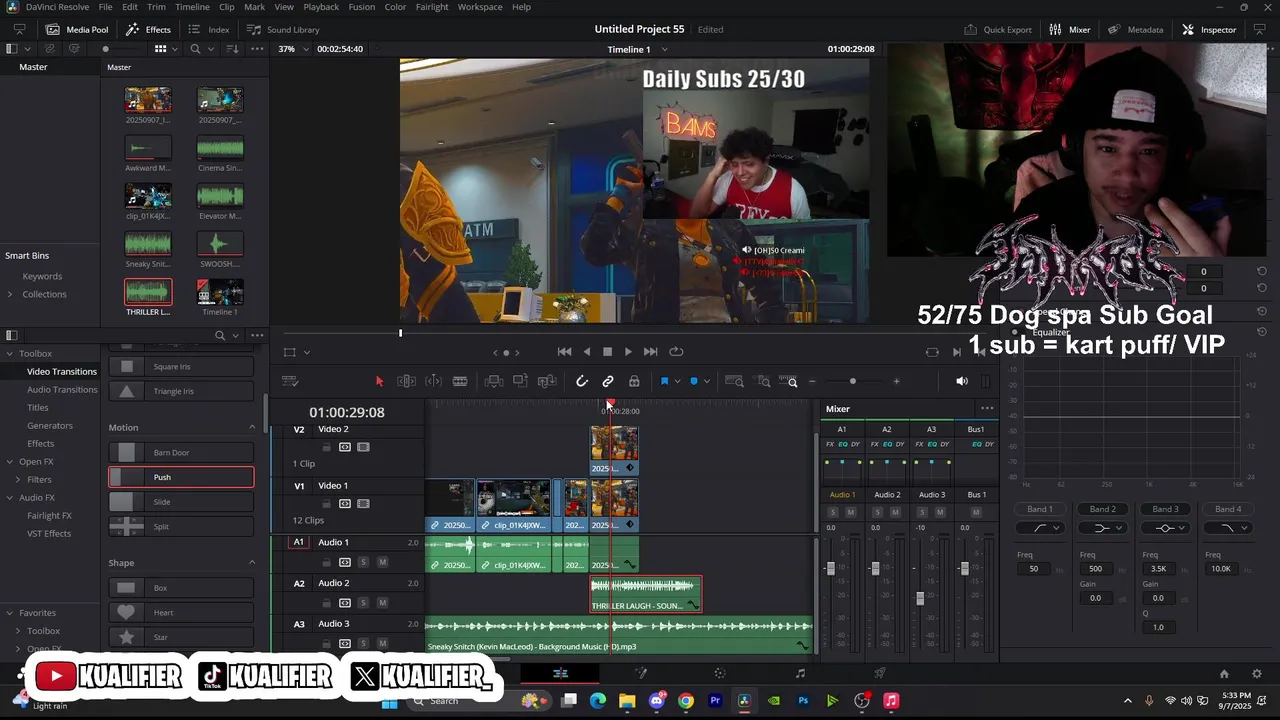
Task: Click the Full Extent Zoom icon
Action: (x=734, y=381)
